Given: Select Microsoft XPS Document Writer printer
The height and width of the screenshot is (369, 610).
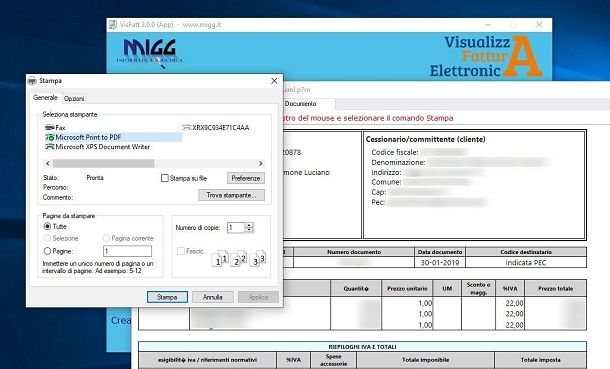Looking at the screenshot, I should [x=97, y=147].
